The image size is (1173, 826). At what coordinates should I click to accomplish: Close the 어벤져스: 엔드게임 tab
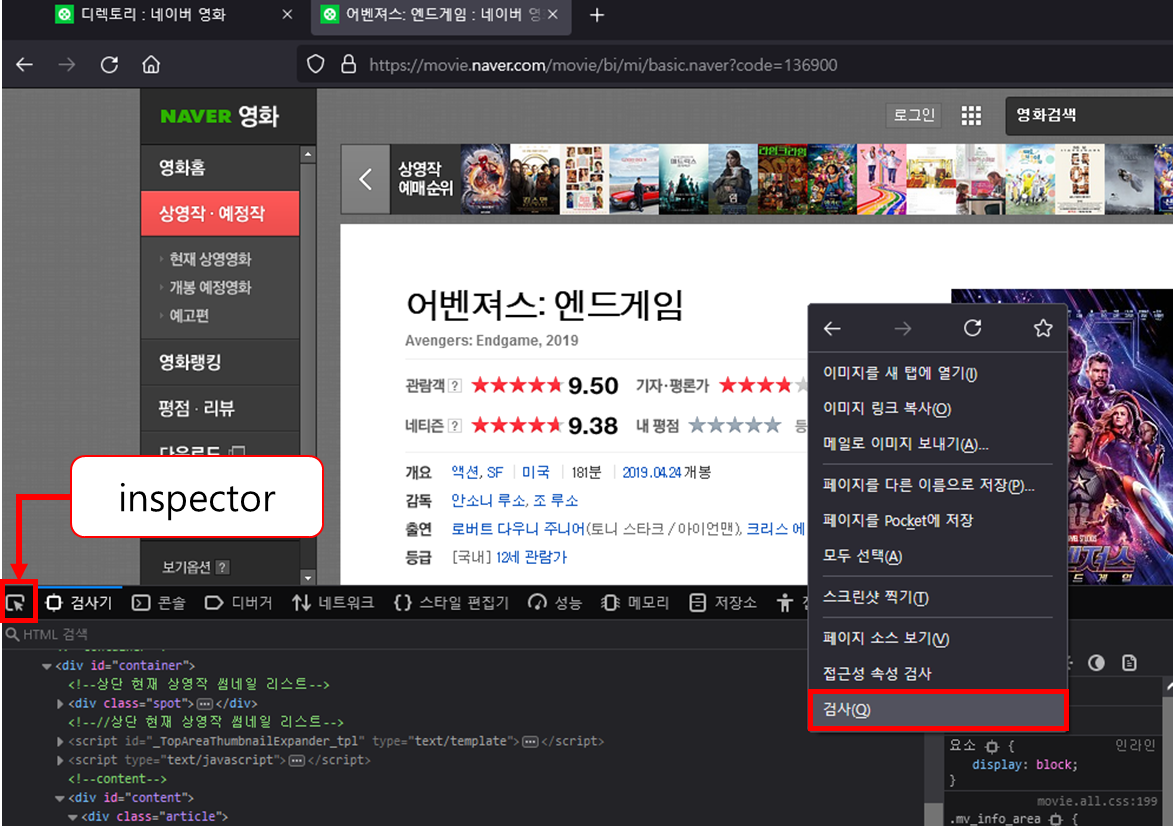point(553,14)
